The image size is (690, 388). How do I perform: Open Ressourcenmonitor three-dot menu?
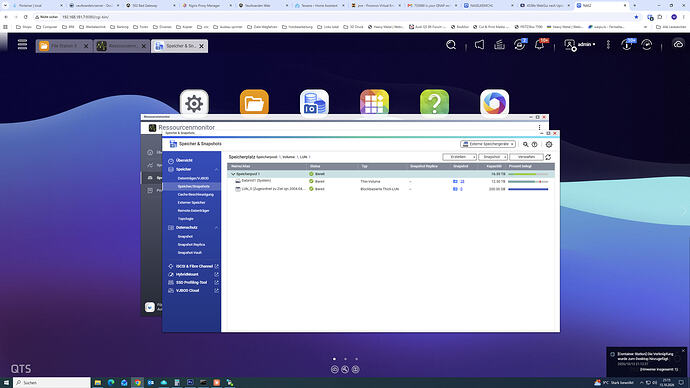pyautogui.click(x=540, y=128)
